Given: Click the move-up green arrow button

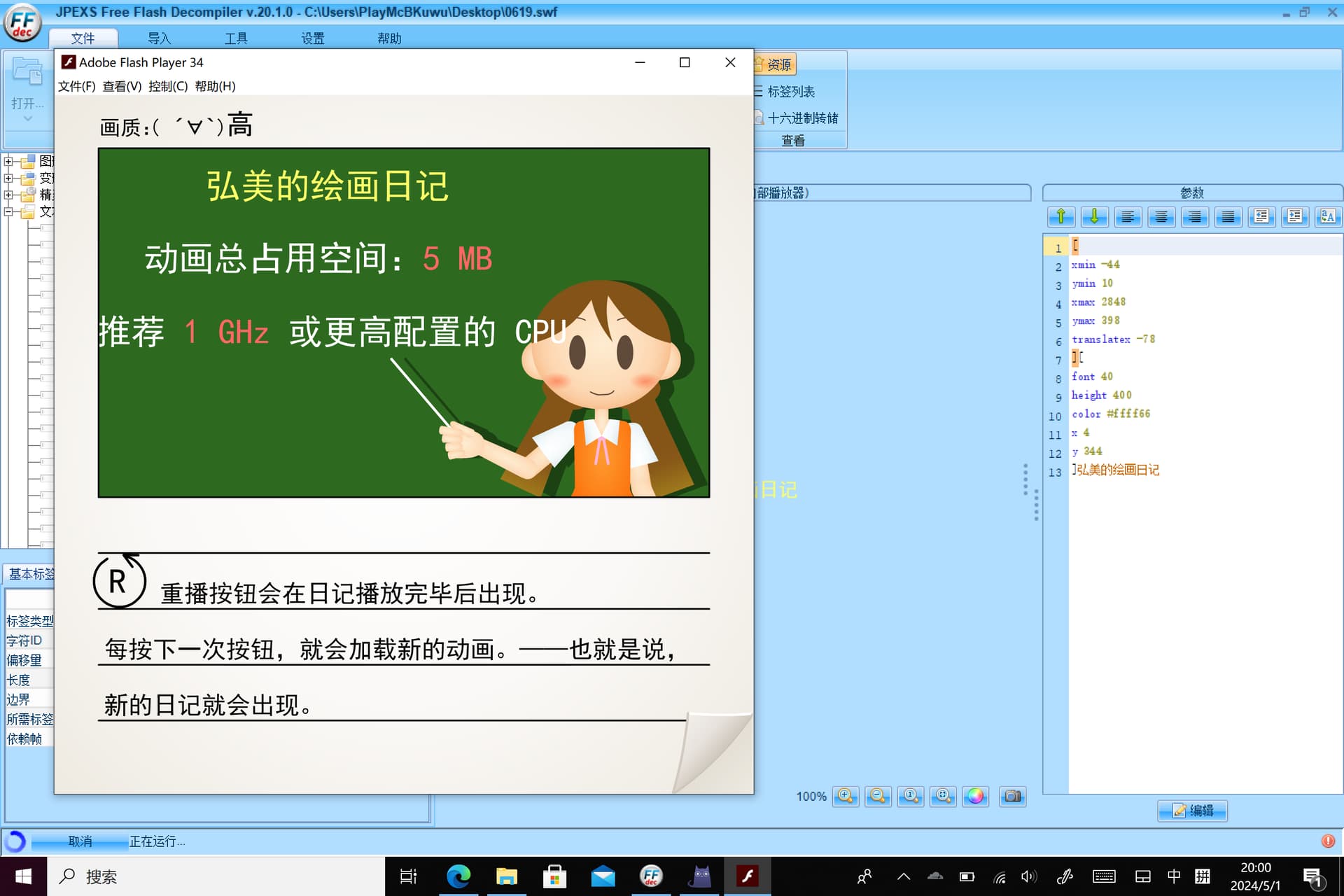Looking at the screenshot, I should pos(1061,216).
